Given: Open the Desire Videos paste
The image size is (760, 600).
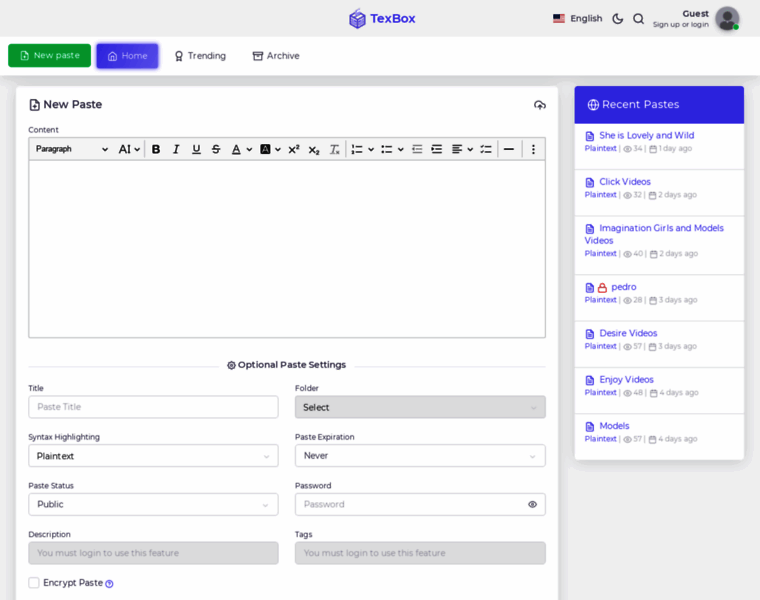Looking at the screenshot, I should (x=628, y=333).
